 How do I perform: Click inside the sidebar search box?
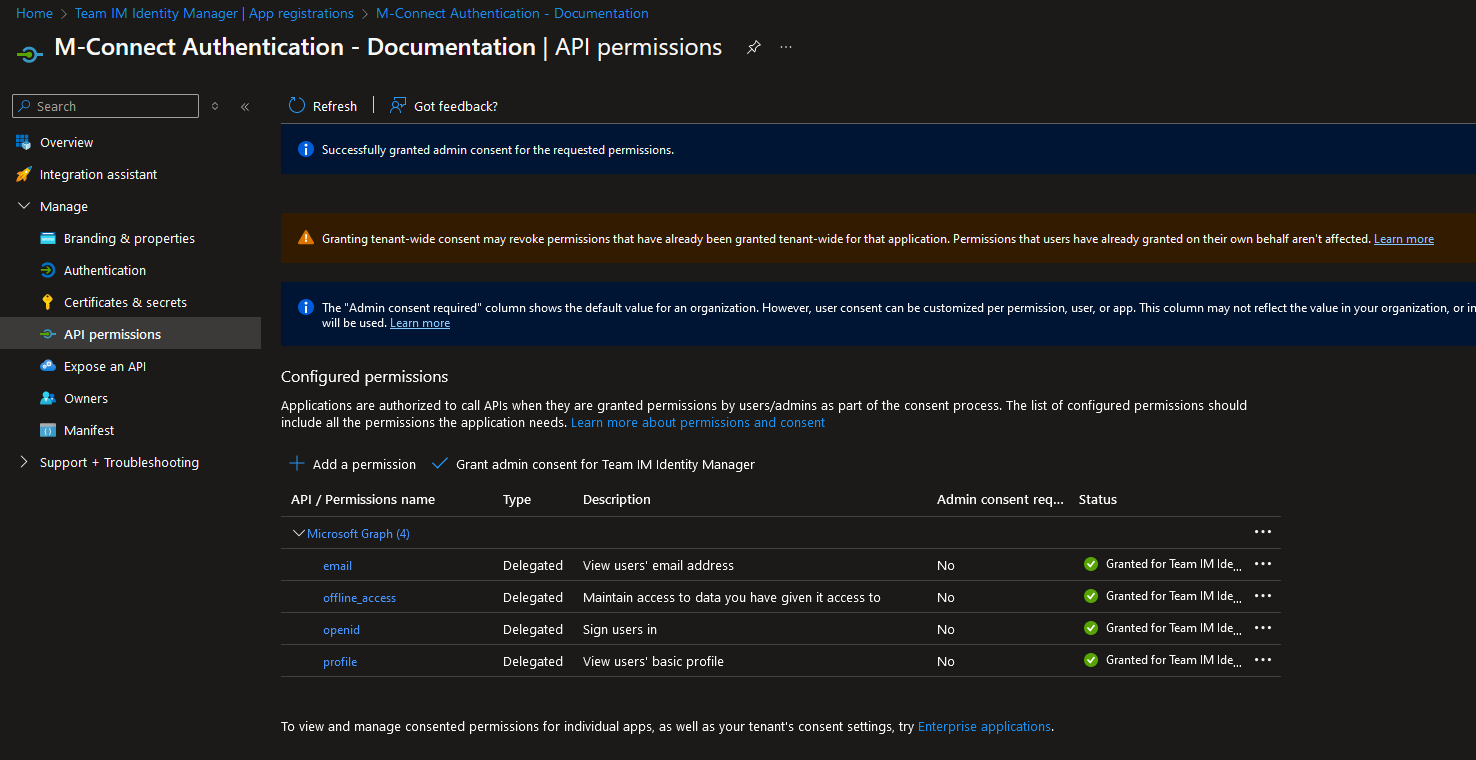pyautogui.click(x=105, y=105)
